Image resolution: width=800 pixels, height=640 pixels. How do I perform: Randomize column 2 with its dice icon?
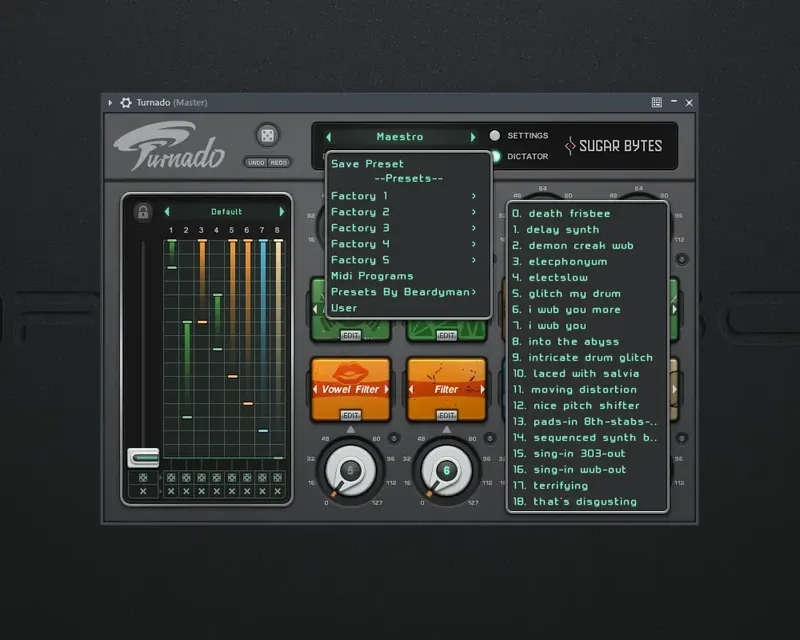(186, 478)
